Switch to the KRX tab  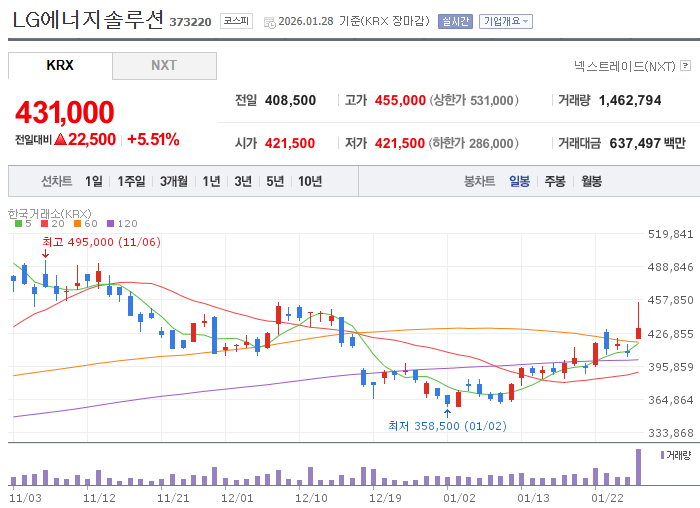click(60, 66)
